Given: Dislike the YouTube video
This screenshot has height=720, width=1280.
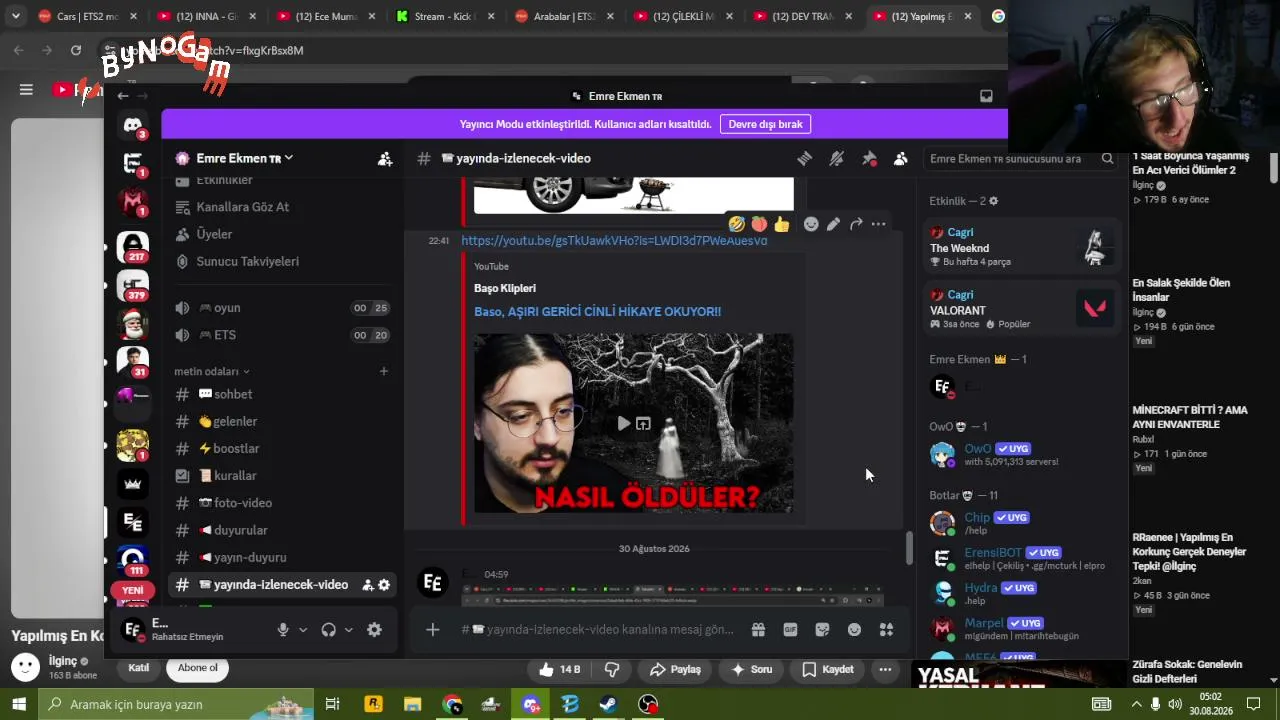Looking at the screenshot, I should click(x=612, y=670).
